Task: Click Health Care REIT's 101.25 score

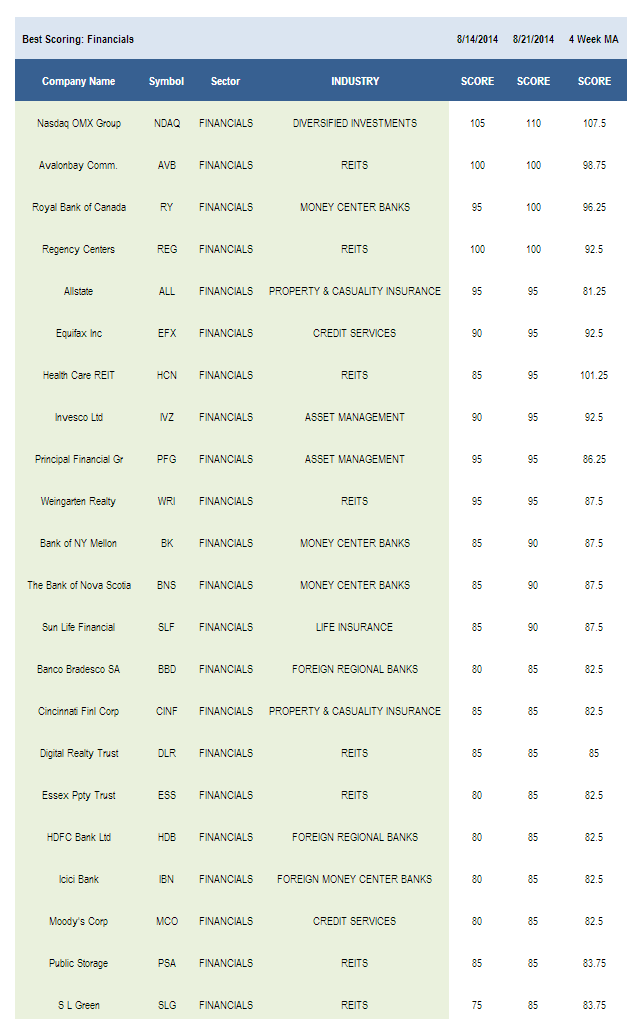Action: (594, 375)
